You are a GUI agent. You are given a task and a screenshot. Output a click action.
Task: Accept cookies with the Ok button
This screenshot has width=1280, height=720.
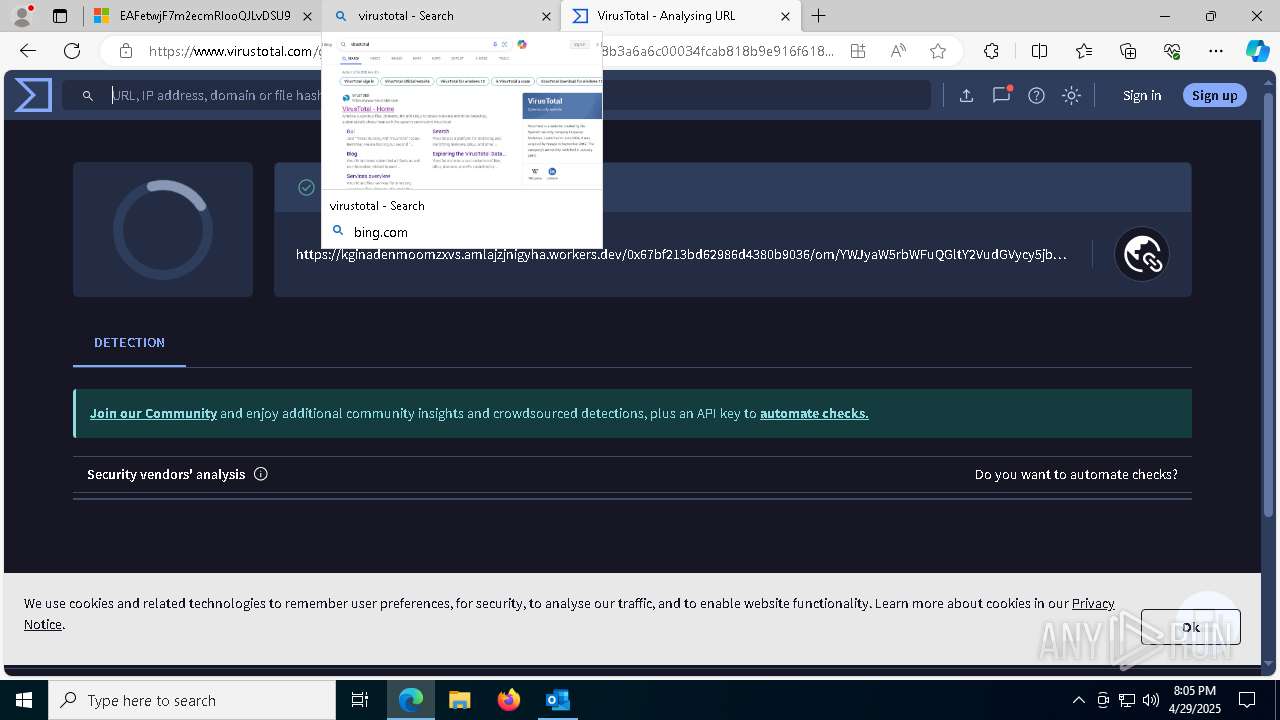1190,627
